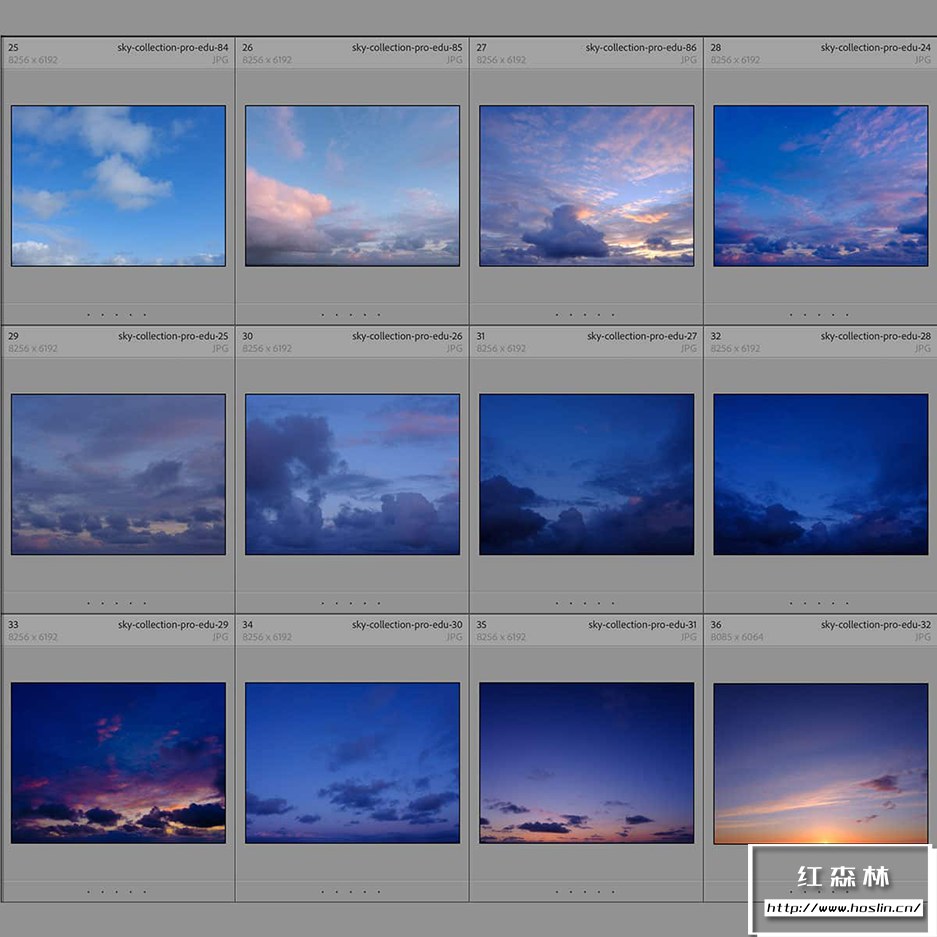Image resolution: width=937 pixels, height=937 pixels.
Task: Select the sky-collection-pro-edu-25 thumbnail
Action: [118, 474]
